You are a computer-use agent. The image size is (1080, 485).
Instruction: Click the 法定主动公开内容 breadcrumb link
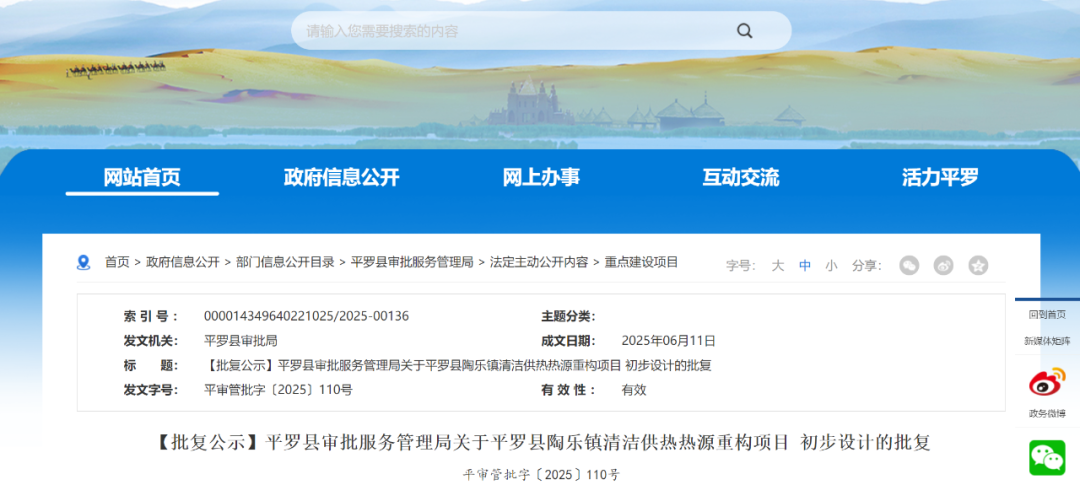pos(539,262)
